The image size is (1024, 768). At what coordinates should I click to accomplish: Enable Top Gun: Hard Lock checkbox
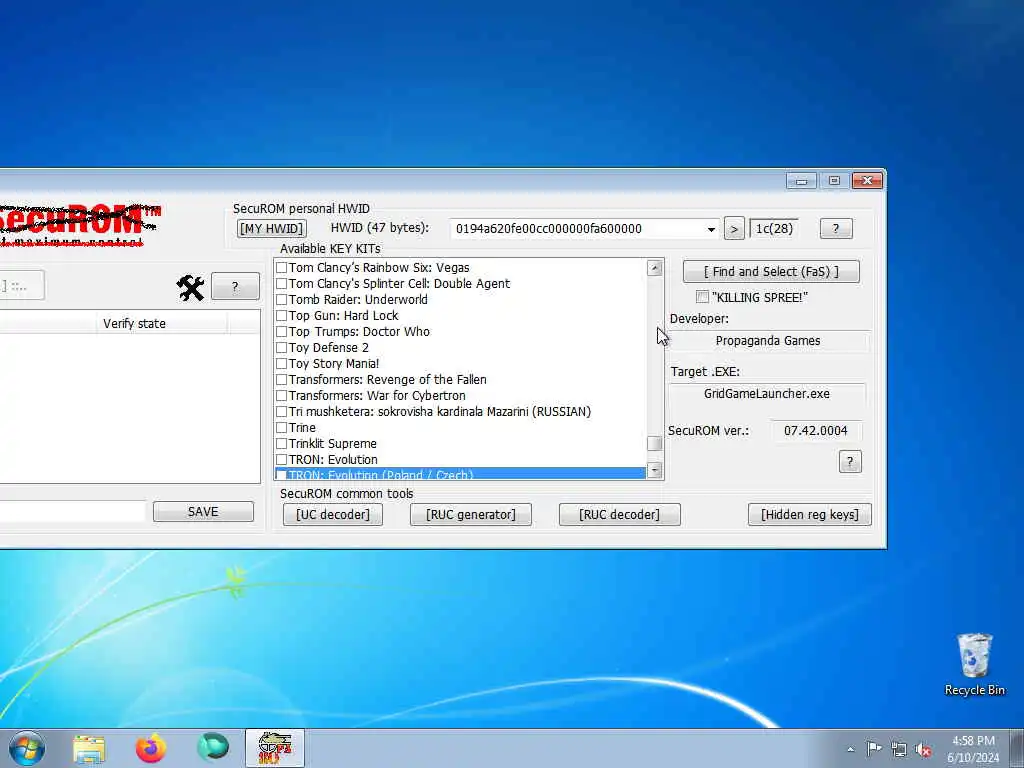coord(281,315)
